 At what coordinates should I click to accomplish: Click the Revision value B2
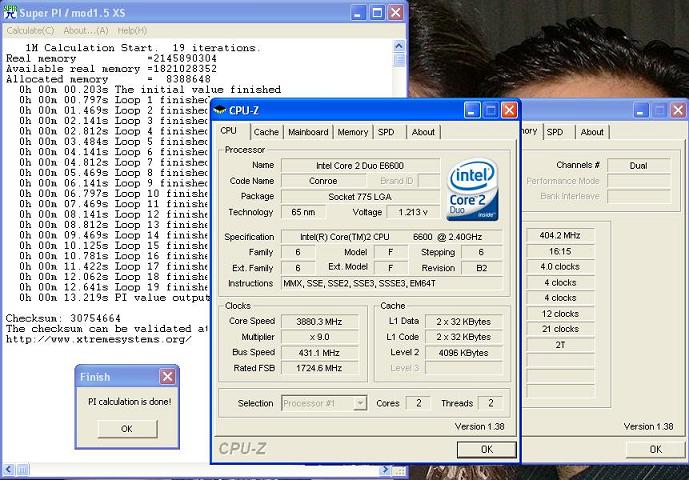pos(482,268)
